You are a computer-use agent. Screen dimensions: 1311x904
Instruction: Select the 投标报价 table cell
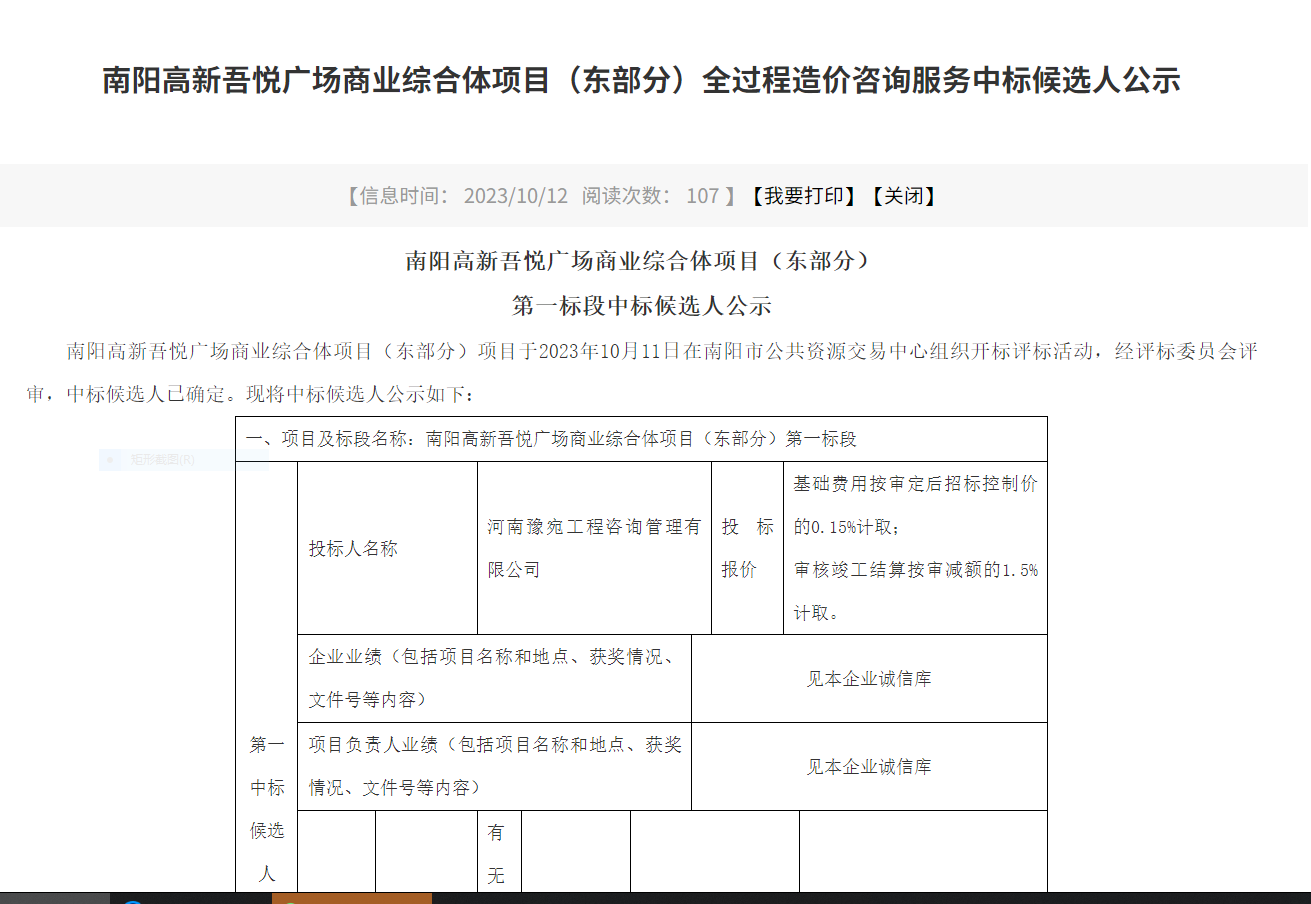point(747,548)
